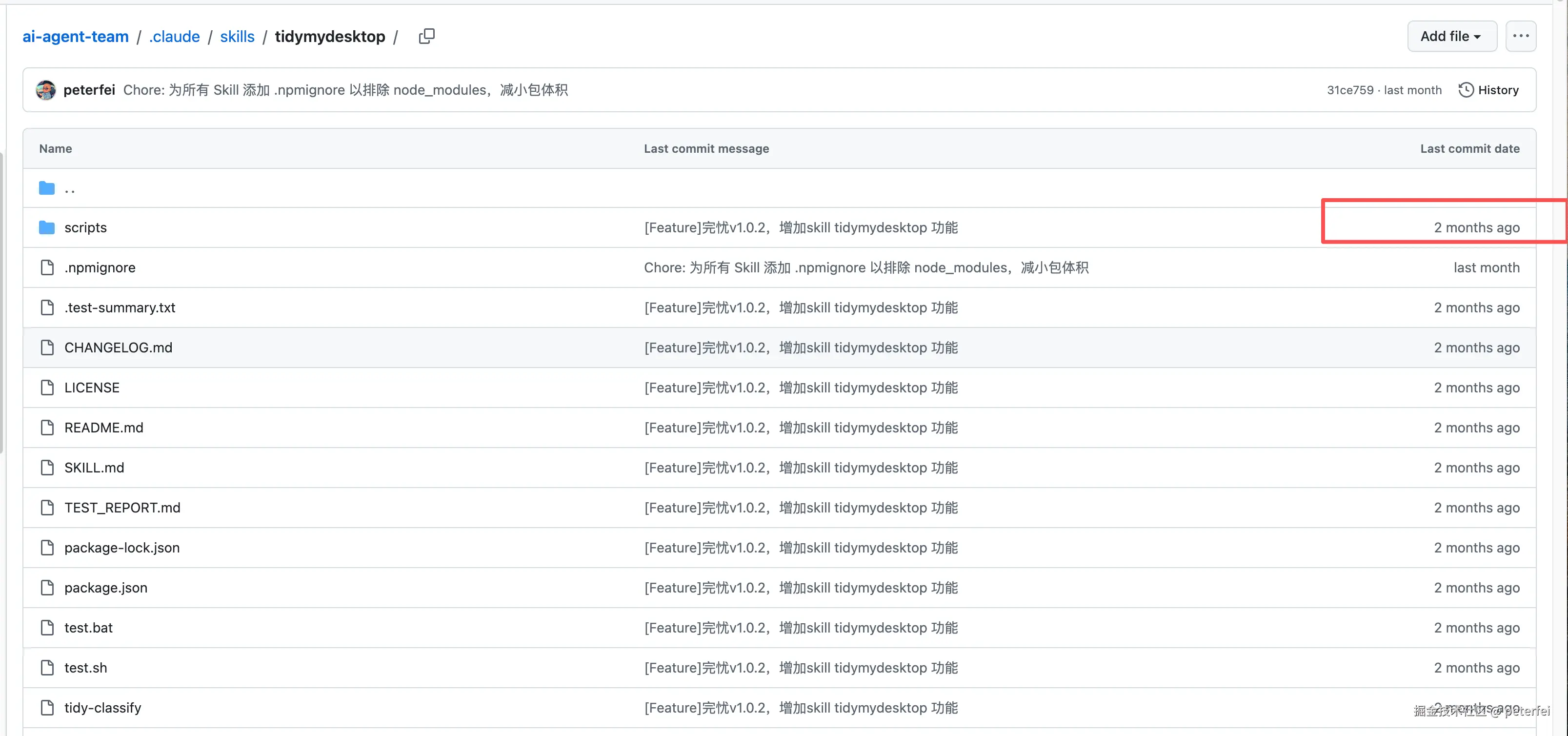1568x736 pixels.
Task: Click the latest commit message about .npmignore
Action: click(345, 89)
